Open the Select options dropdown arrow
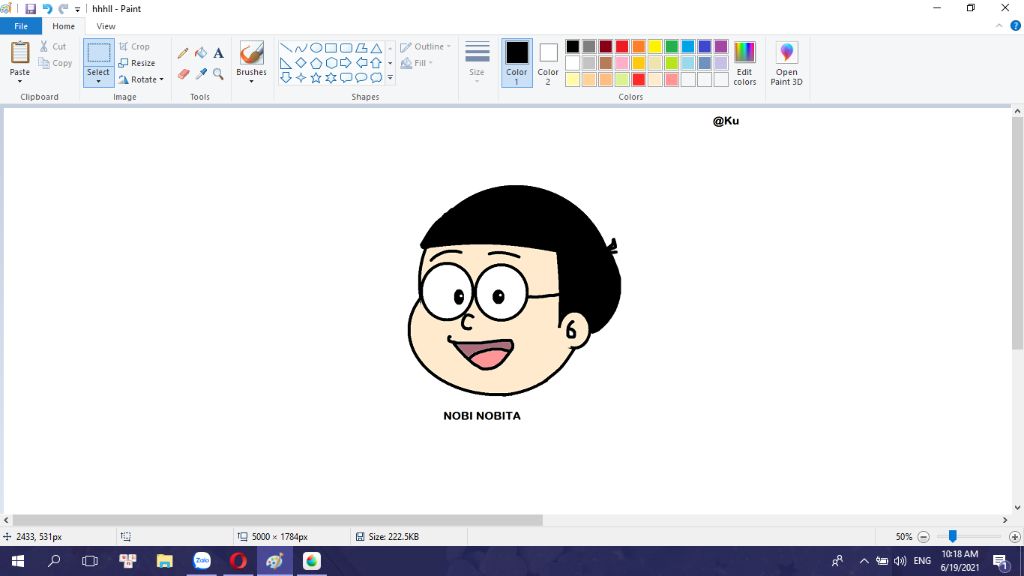 (99, 81)
